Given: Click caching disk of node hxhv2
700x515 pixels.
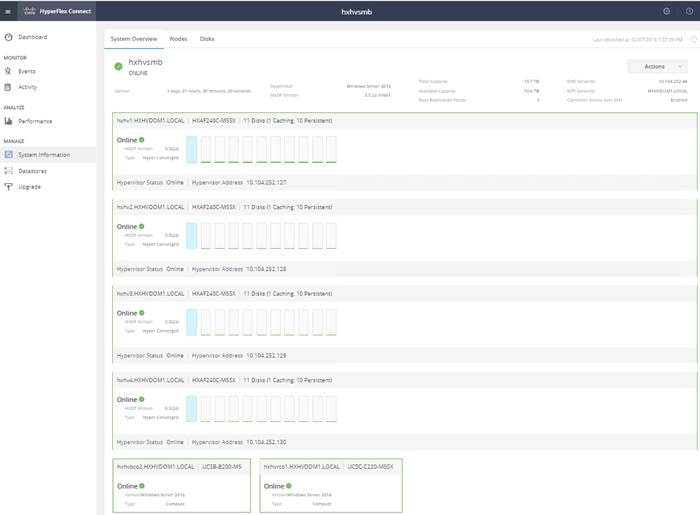Looking at the screenshot, I should coord(192,236).
